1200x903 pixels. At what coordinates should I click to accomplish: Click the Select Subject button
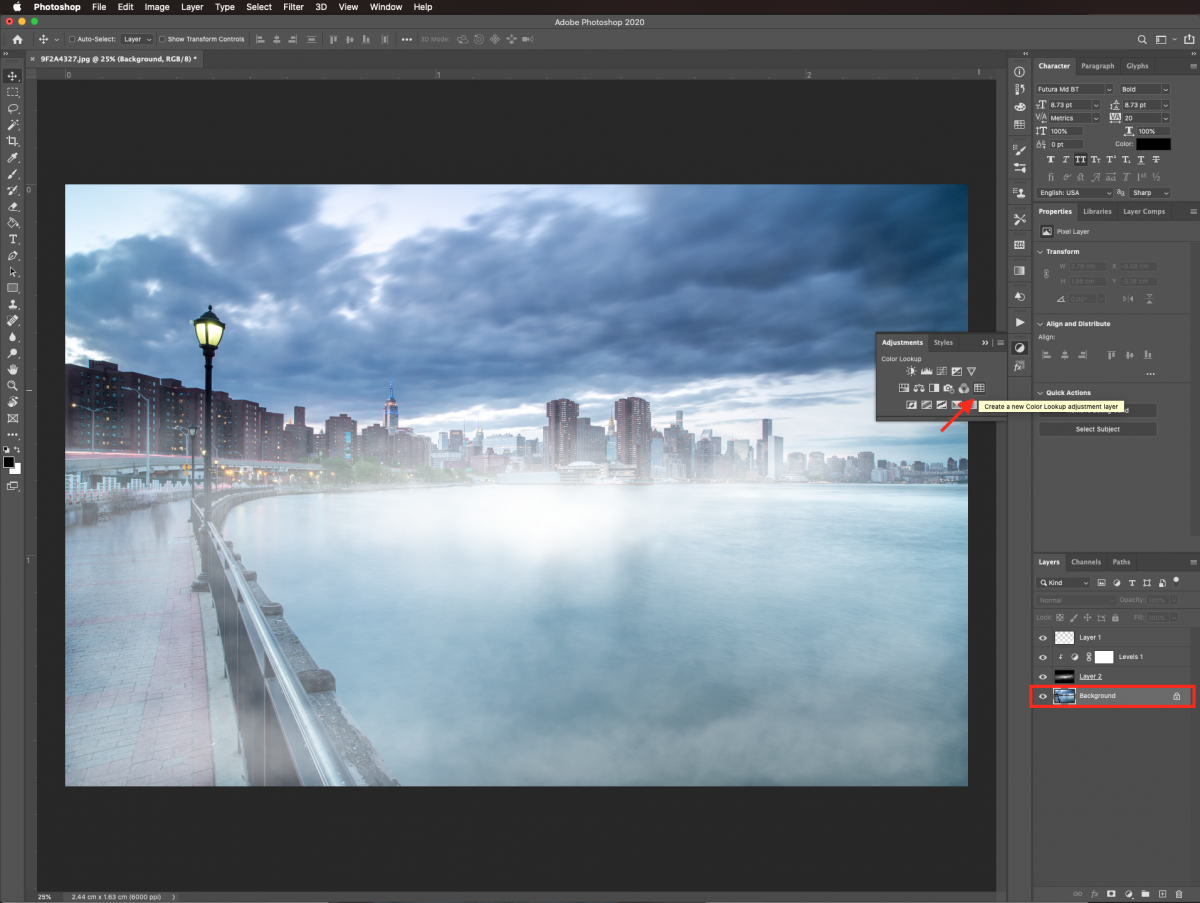[x=1097, y=429]
